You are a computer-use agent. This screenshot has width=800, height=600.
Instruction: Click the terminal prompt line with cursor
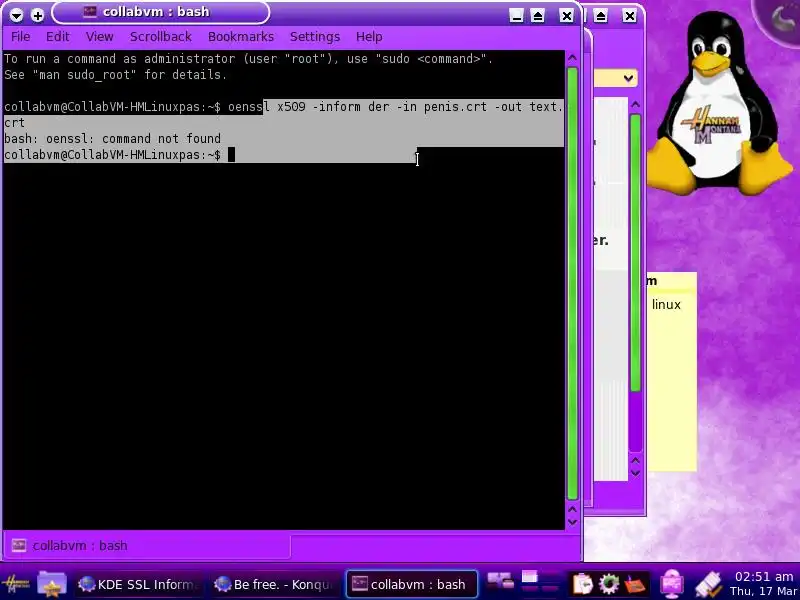click(119, 155)
